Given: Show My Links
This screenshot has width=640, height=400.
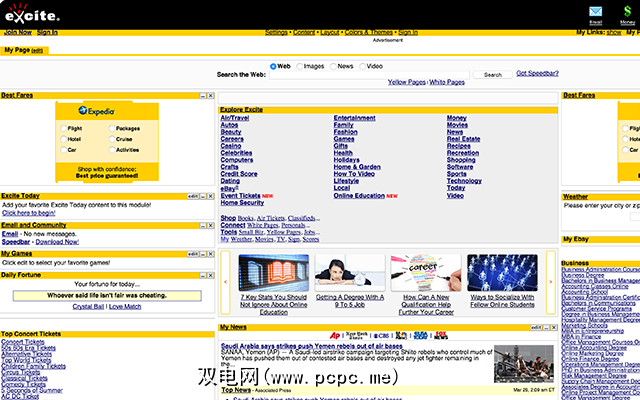Looking at the screenshot, I should [614, 33].
